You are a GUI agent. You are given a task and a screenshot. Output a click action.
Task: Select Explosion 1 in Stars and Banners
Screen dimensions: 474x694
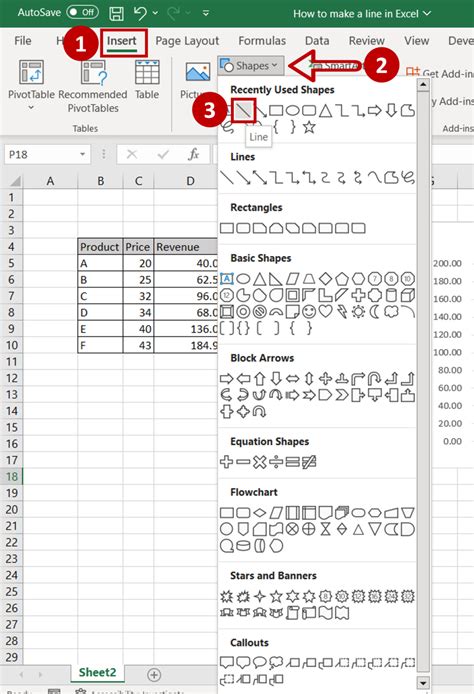click(x=227, y=597)
